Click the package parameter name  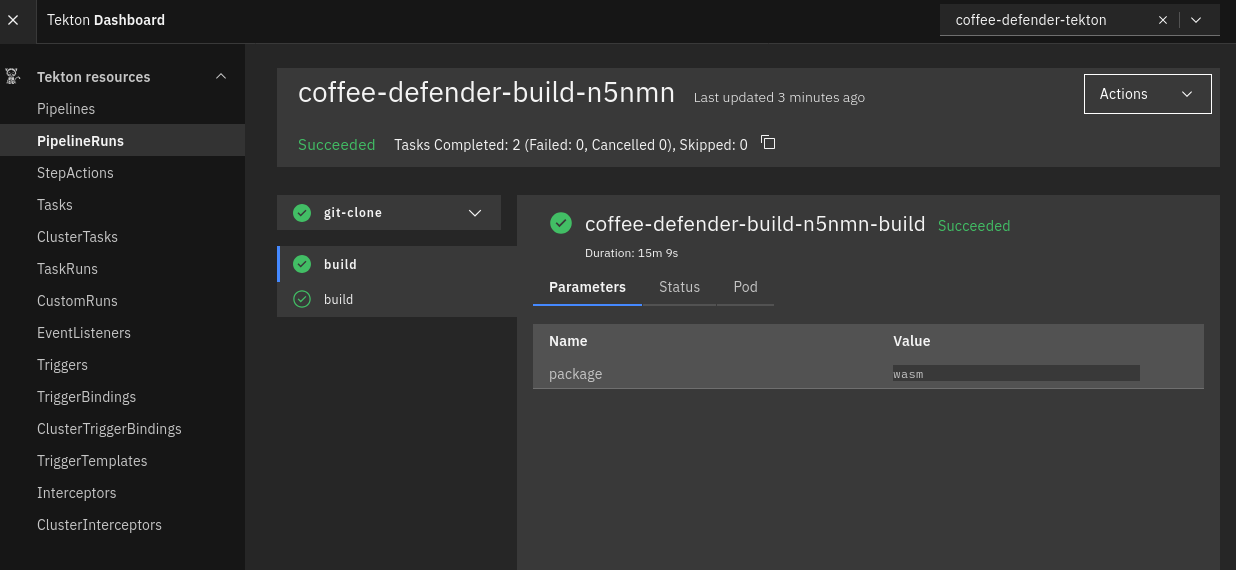coord(576,374)
